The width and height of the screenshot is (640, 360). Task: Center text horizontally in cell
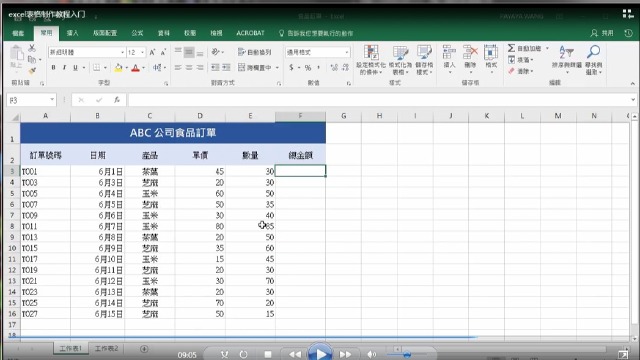tap(189, 67)
